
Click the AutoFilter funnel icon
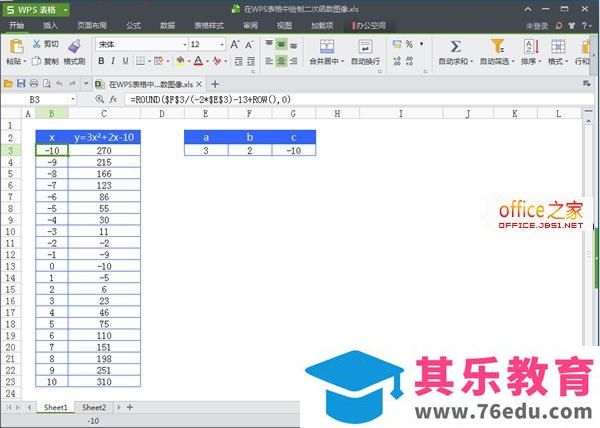(x=497, y=46)
